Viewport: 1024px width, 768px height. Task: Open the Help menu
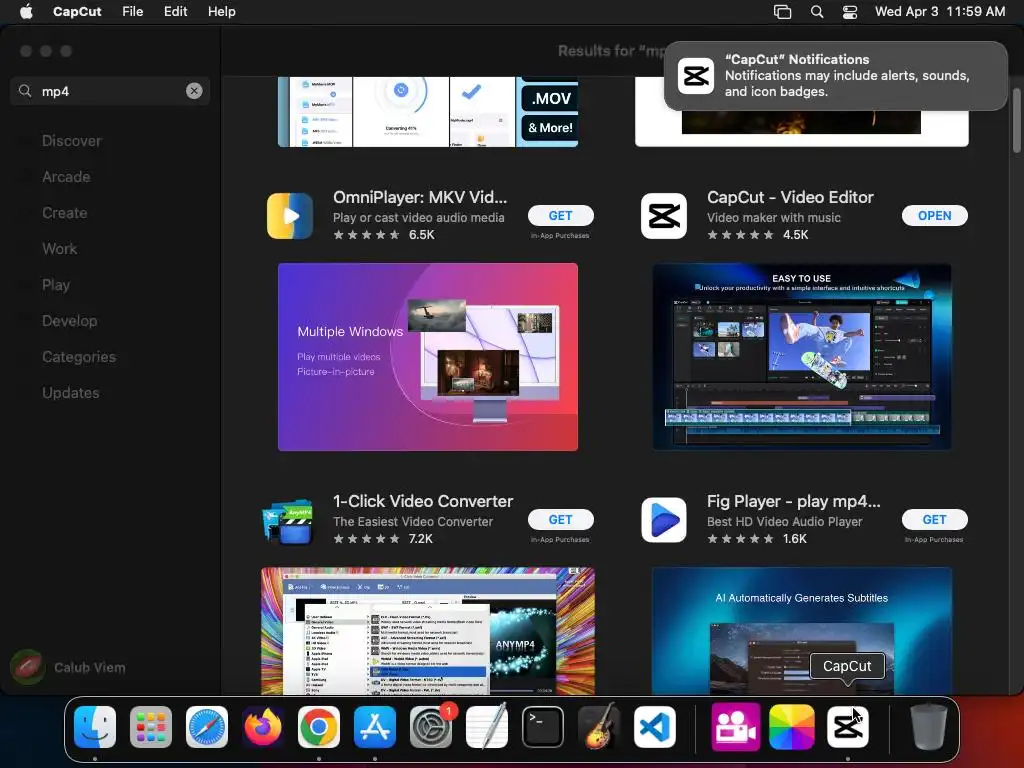(221, 12)
